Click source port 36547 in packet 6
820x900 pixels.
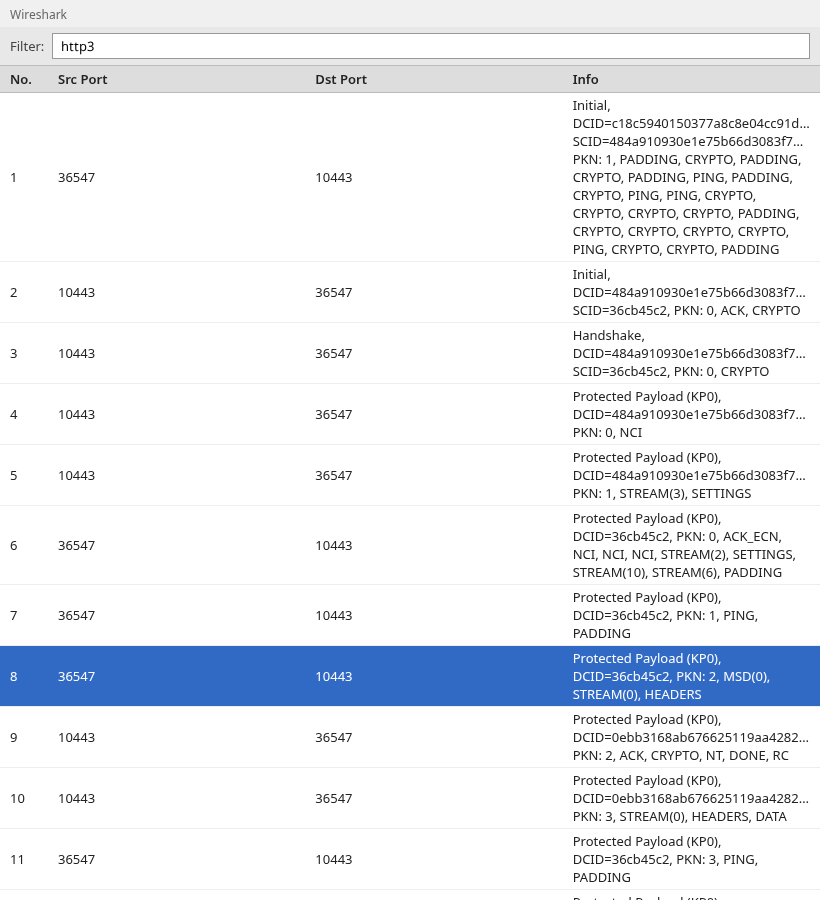click(x=76, y=545)
